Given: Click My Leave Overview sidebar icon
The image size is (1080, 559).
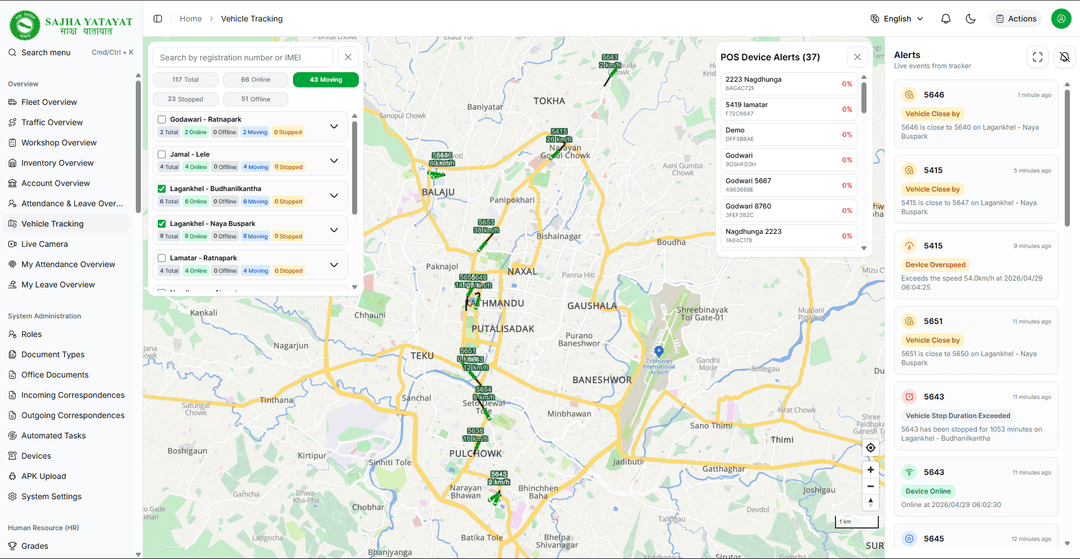Looking at the screenshot, I should coord(12,284).
